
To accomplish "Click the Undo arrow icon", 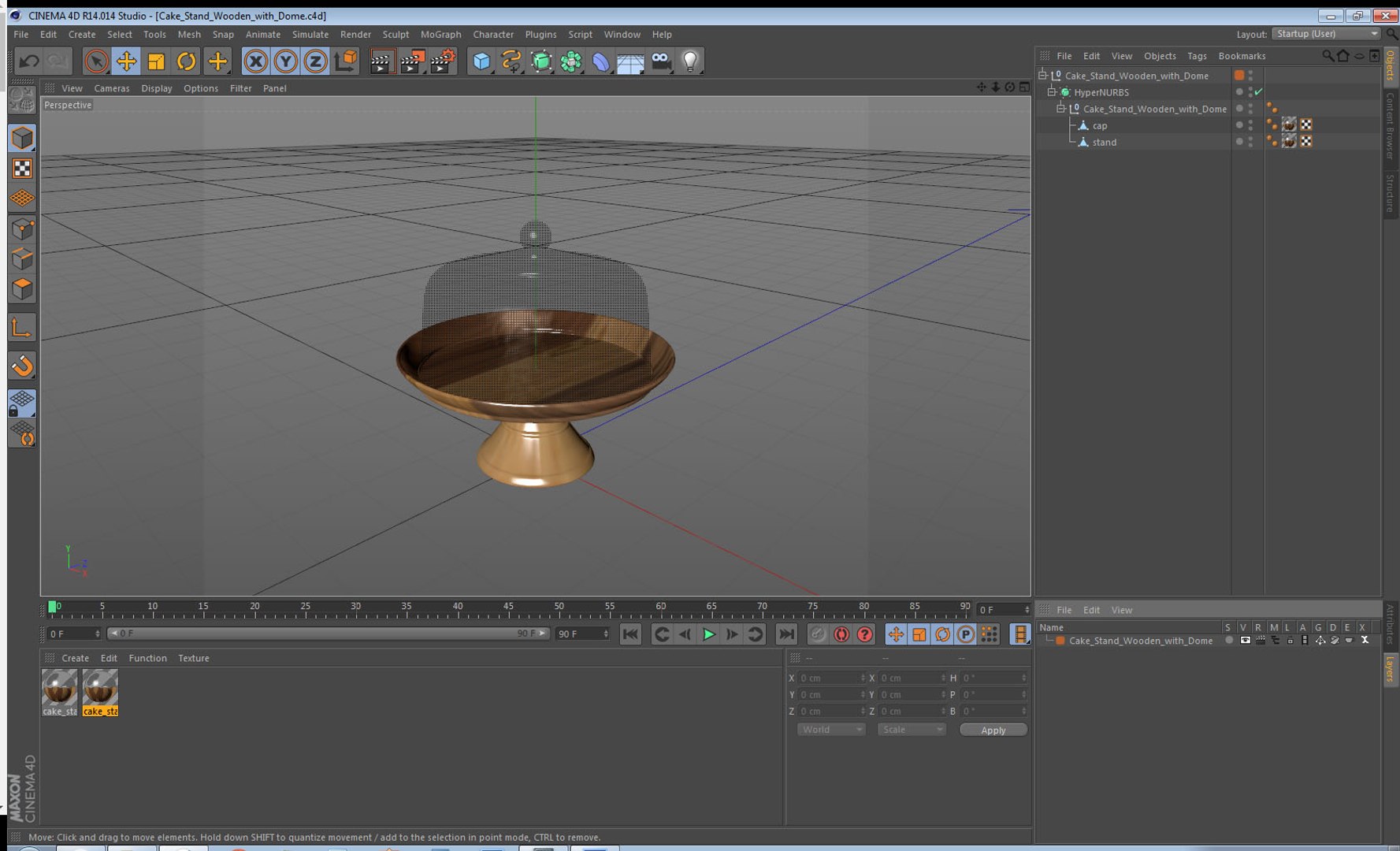I will pos(29,61).
